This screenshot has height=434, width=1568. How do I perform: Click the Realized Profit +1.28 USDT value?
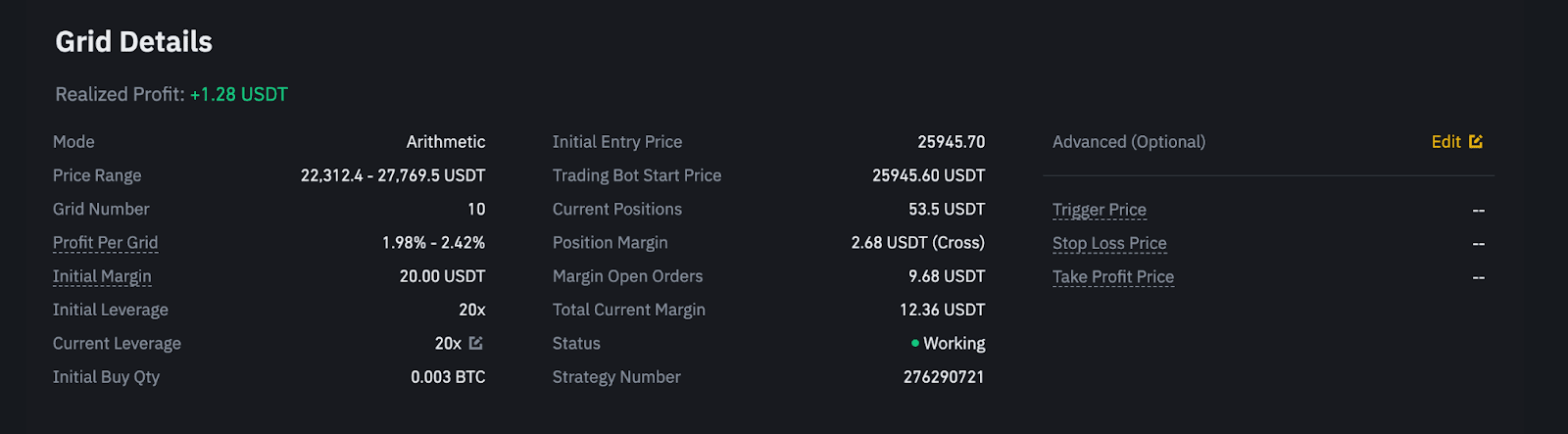pyautogui.click(x=239, y=94)
